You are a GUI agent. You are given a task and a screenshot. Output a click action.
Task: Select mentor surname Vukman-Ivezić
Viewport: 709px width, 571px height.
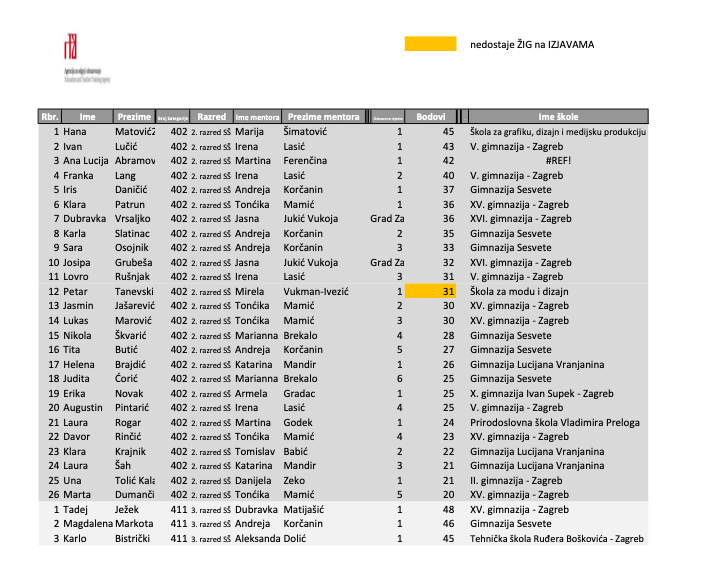316,292
